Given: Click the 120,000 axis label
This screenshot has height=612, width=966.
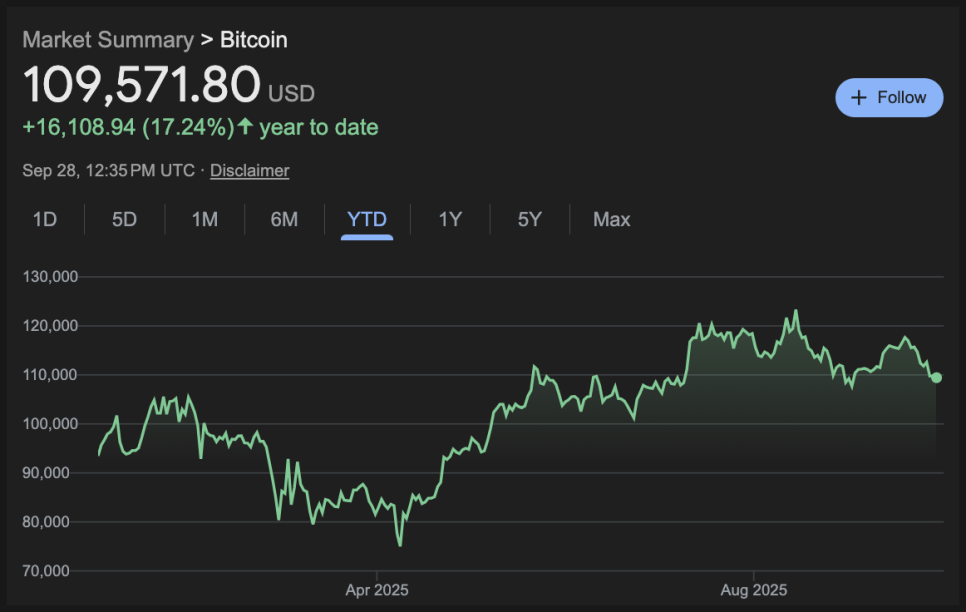Looking at the screenshot, I should coord(51,325).
